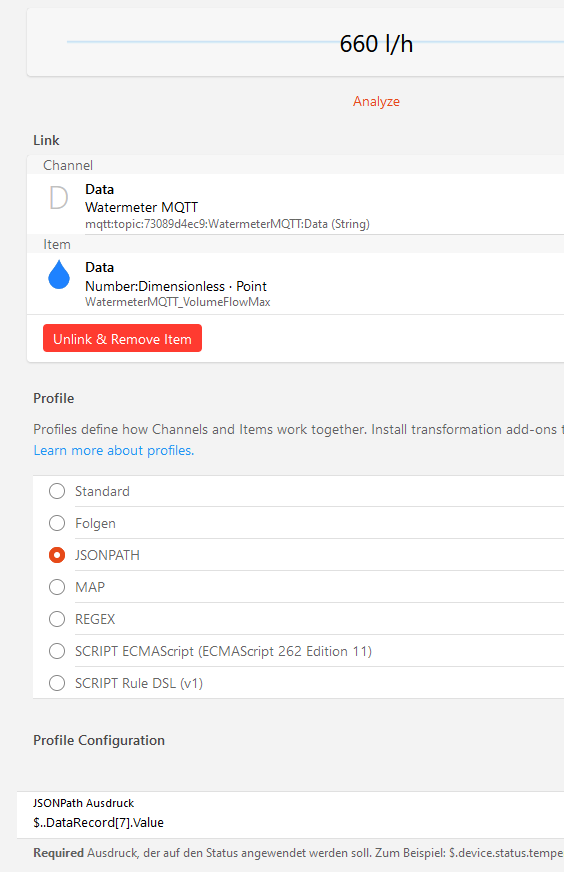Click the 660 l/h value card
Viewport: 564px width, 872px height.
tap(295, 43)
